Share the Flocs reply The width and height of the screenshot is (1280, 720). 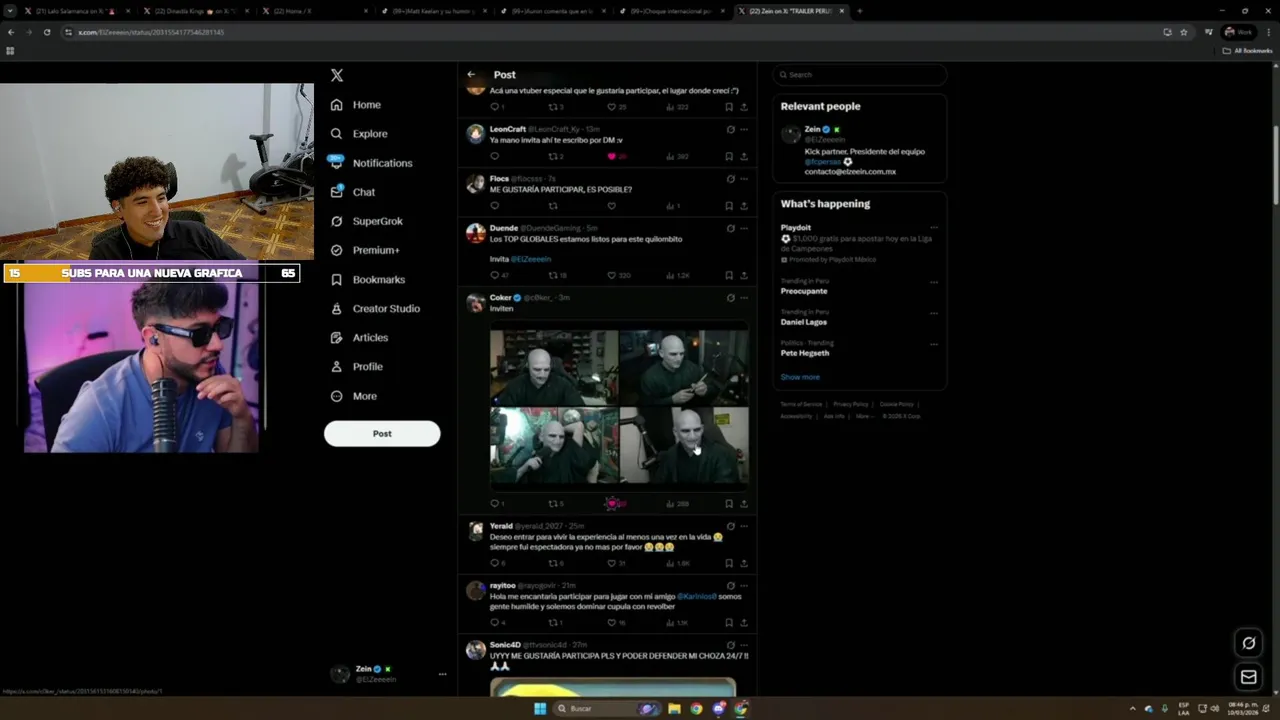pos(743,206)
